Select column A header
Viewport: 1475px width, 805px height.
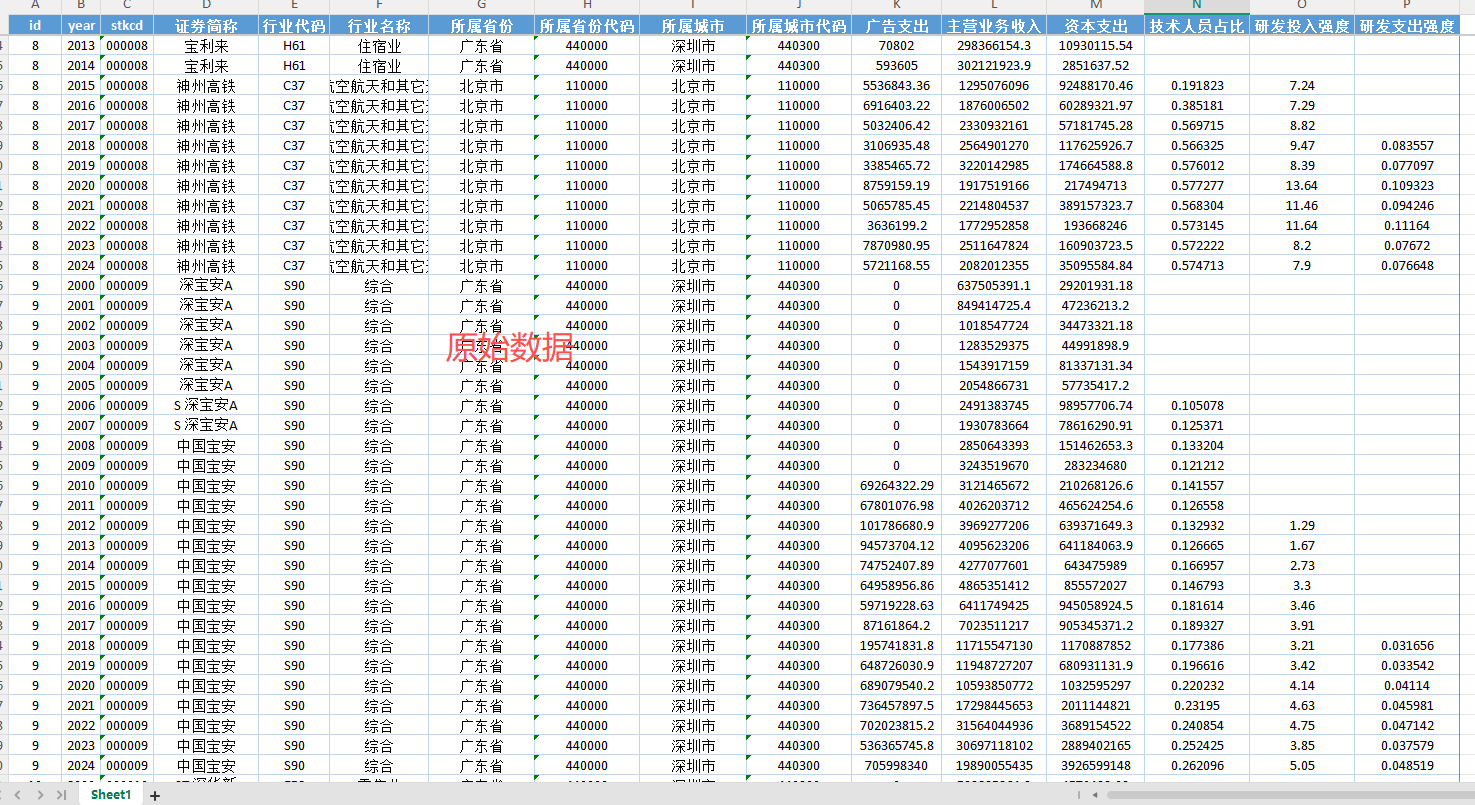(35, 6)
